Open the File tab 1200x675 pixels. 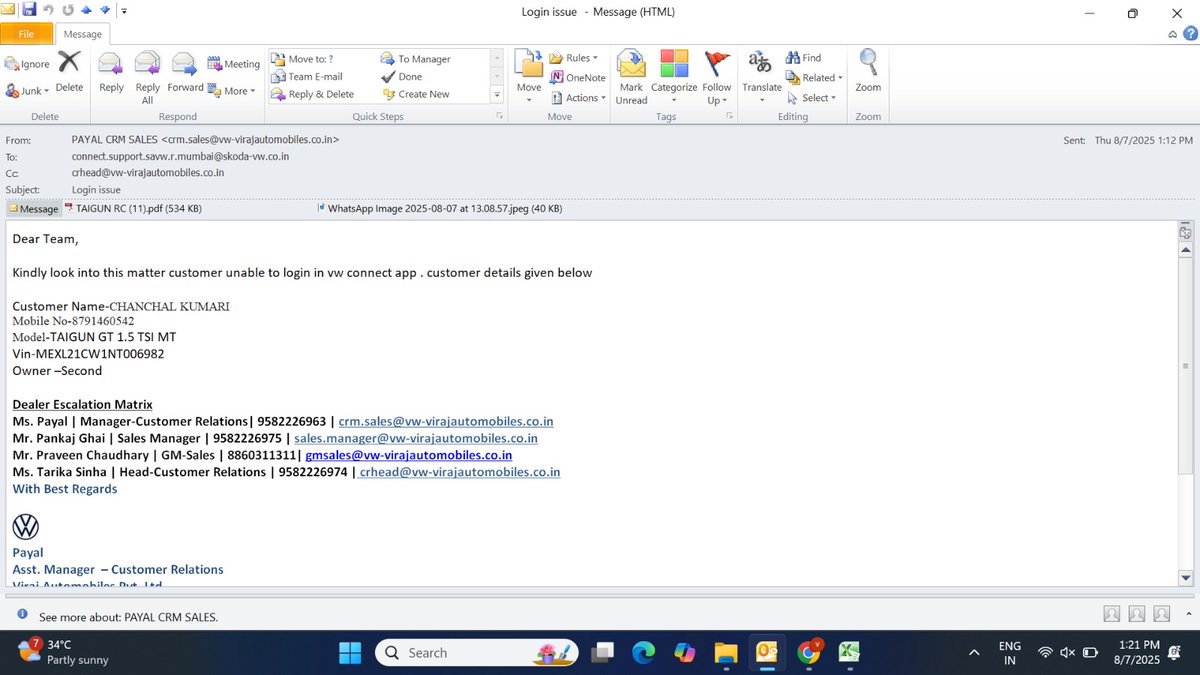(26, 34)
